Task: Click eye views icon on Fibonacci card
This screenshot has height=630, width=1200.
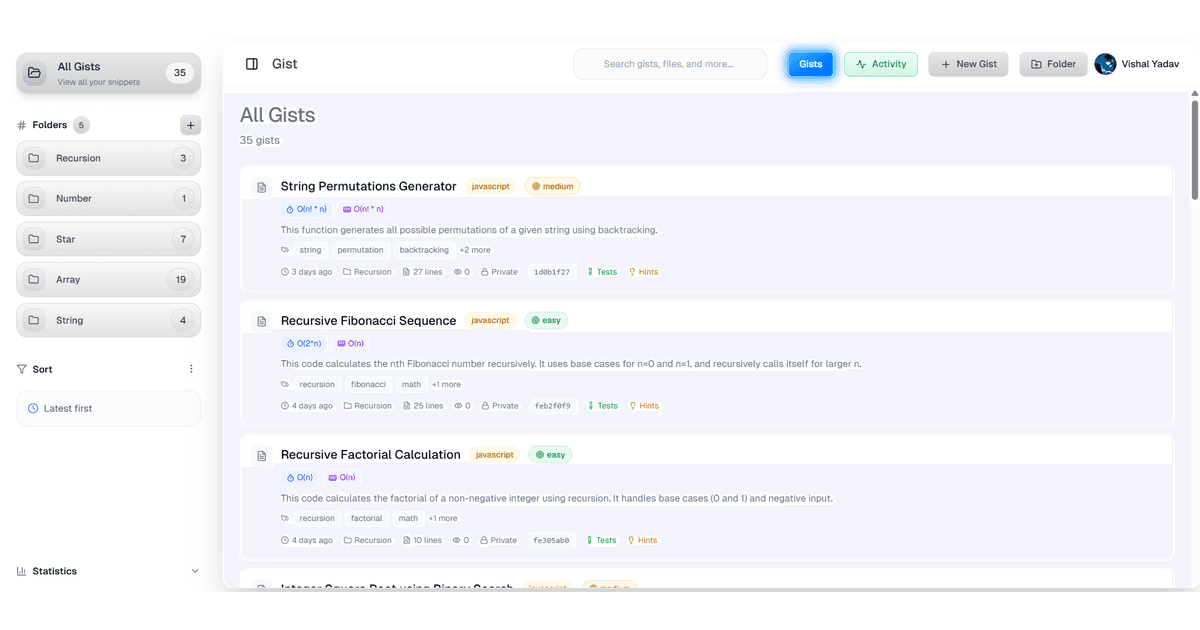Action: coord(457,406)
